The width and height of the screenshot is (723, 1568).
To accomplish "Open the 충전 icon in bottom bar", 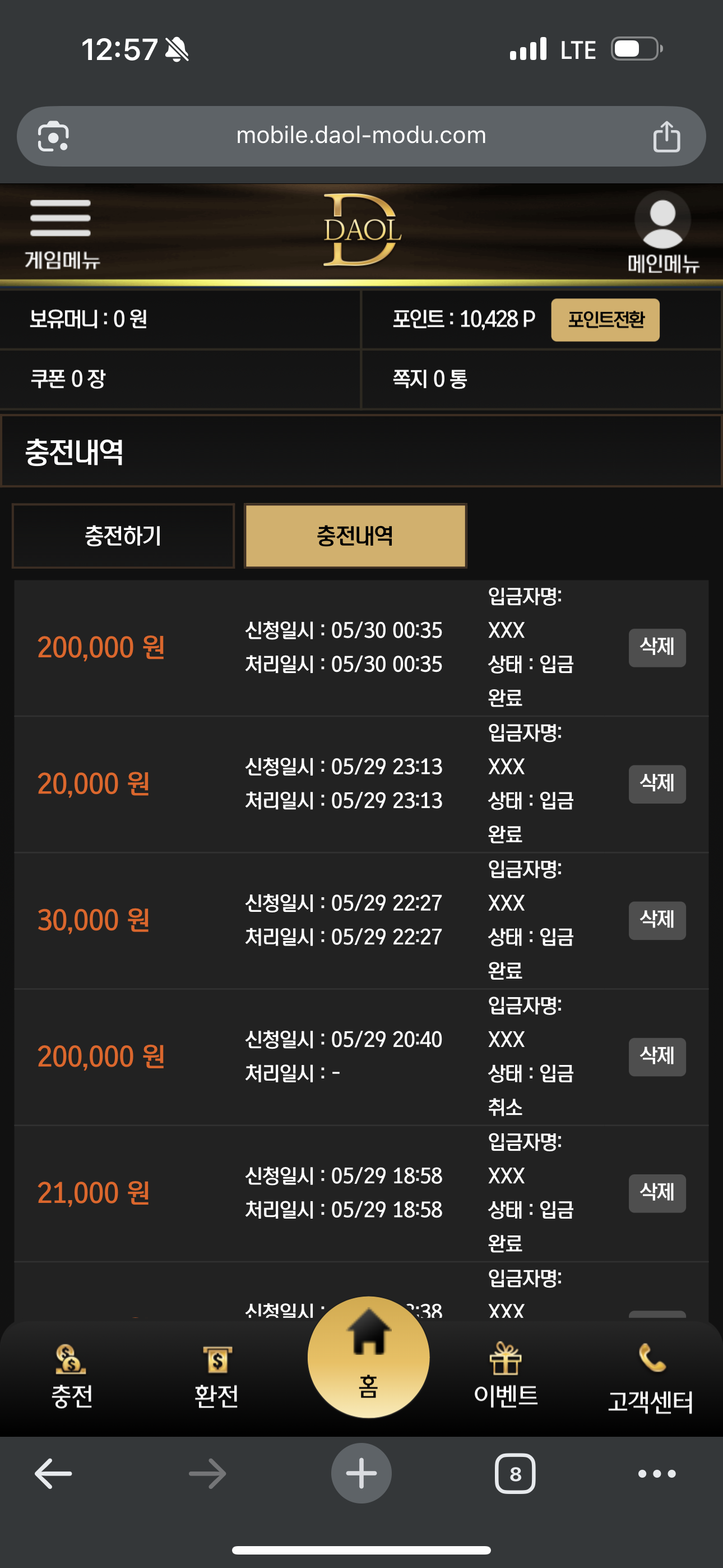I will [72, 1377].
